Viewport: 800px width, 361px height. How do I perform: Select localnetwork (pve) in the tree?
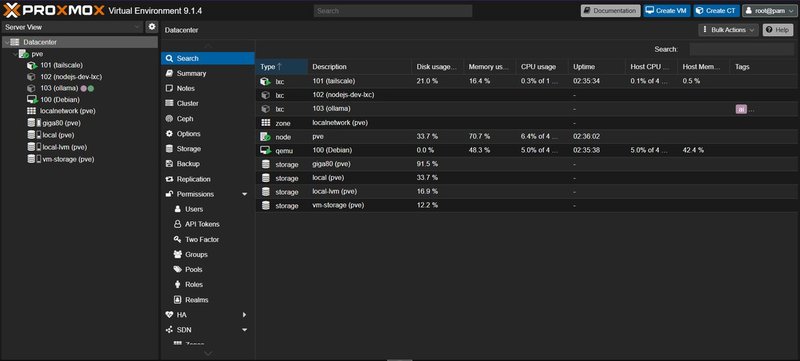pyautogui.click(x=68, y=111)
